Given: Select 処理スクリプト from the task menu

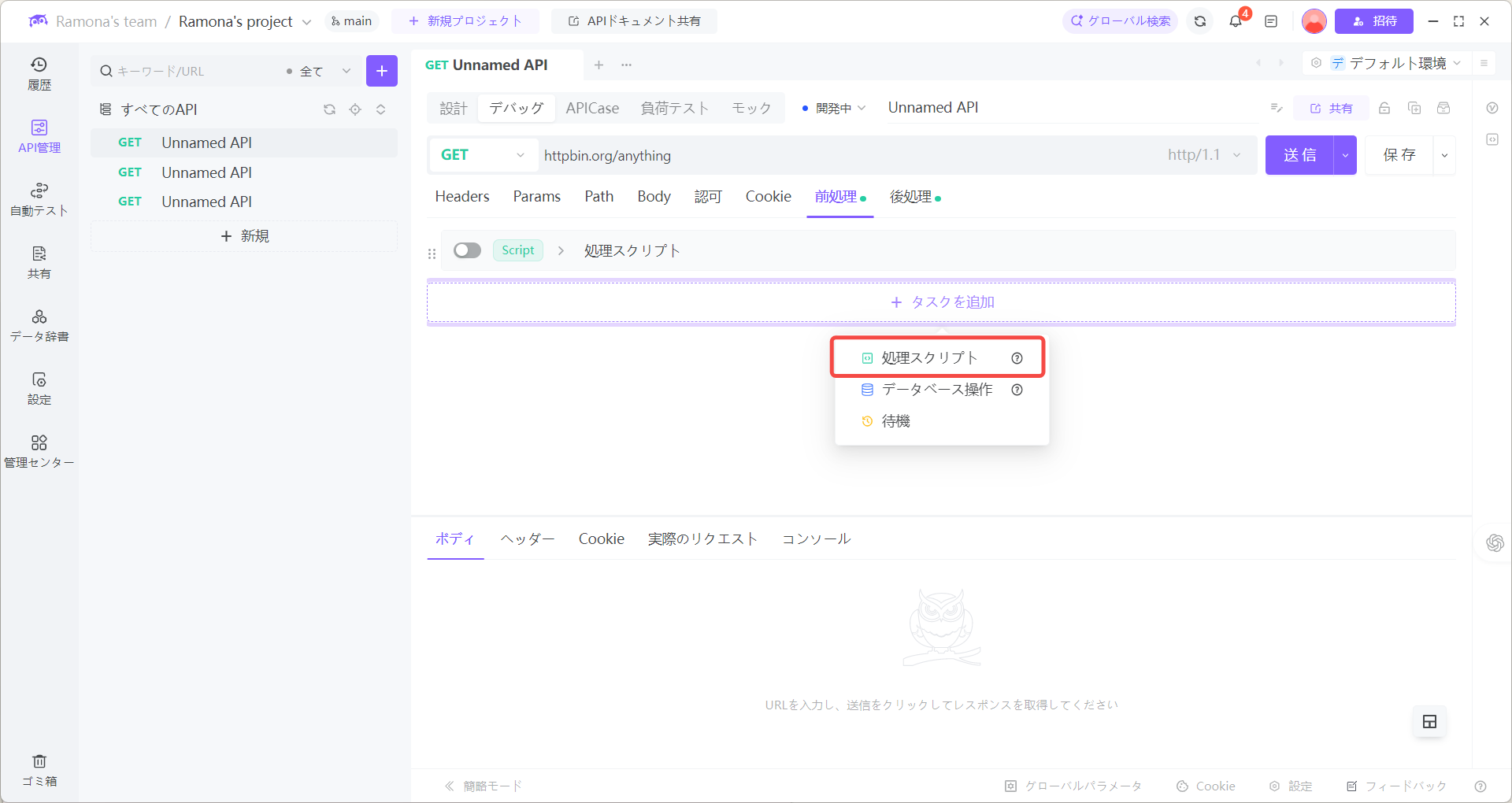Looking at the screenshot, I should (928, 357).
